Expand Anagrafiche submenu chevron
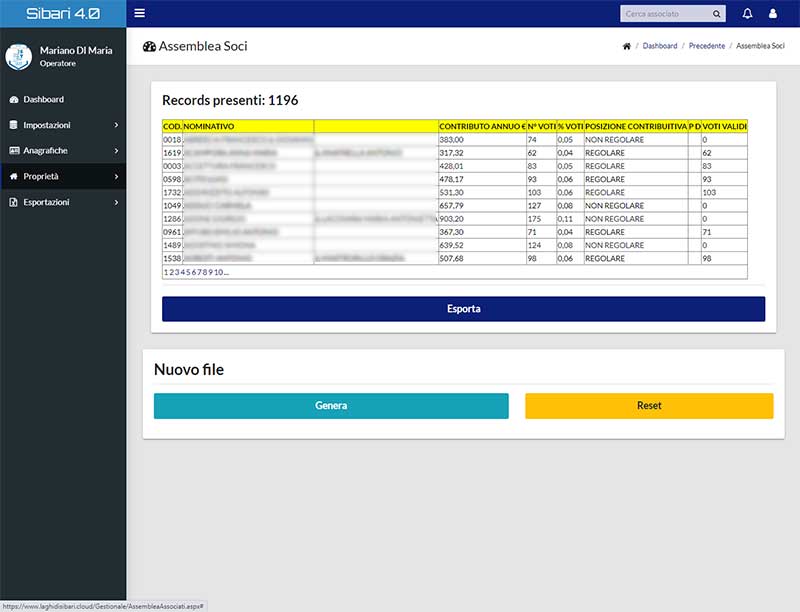This screenshot has width=800, height=612. 116,151
